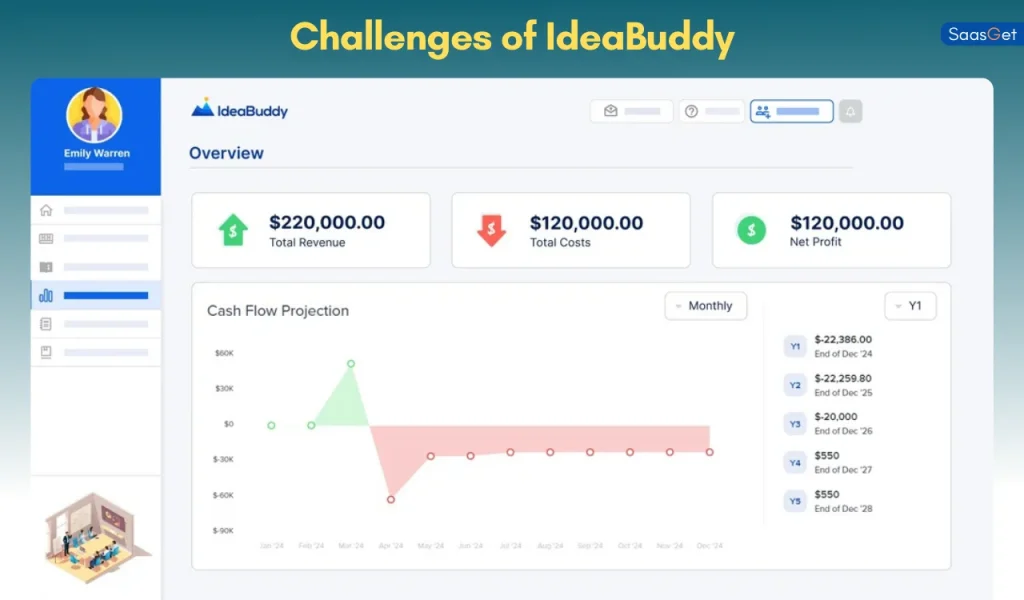Click the Overview heading link

click(226, 153)
